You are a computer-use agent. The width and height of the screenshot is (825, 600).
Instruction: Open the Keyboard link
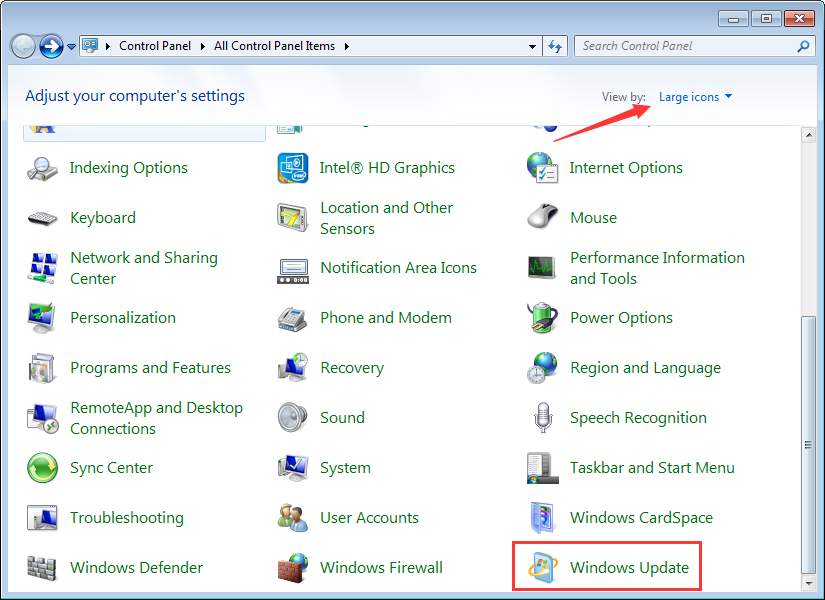click(103, 218)
